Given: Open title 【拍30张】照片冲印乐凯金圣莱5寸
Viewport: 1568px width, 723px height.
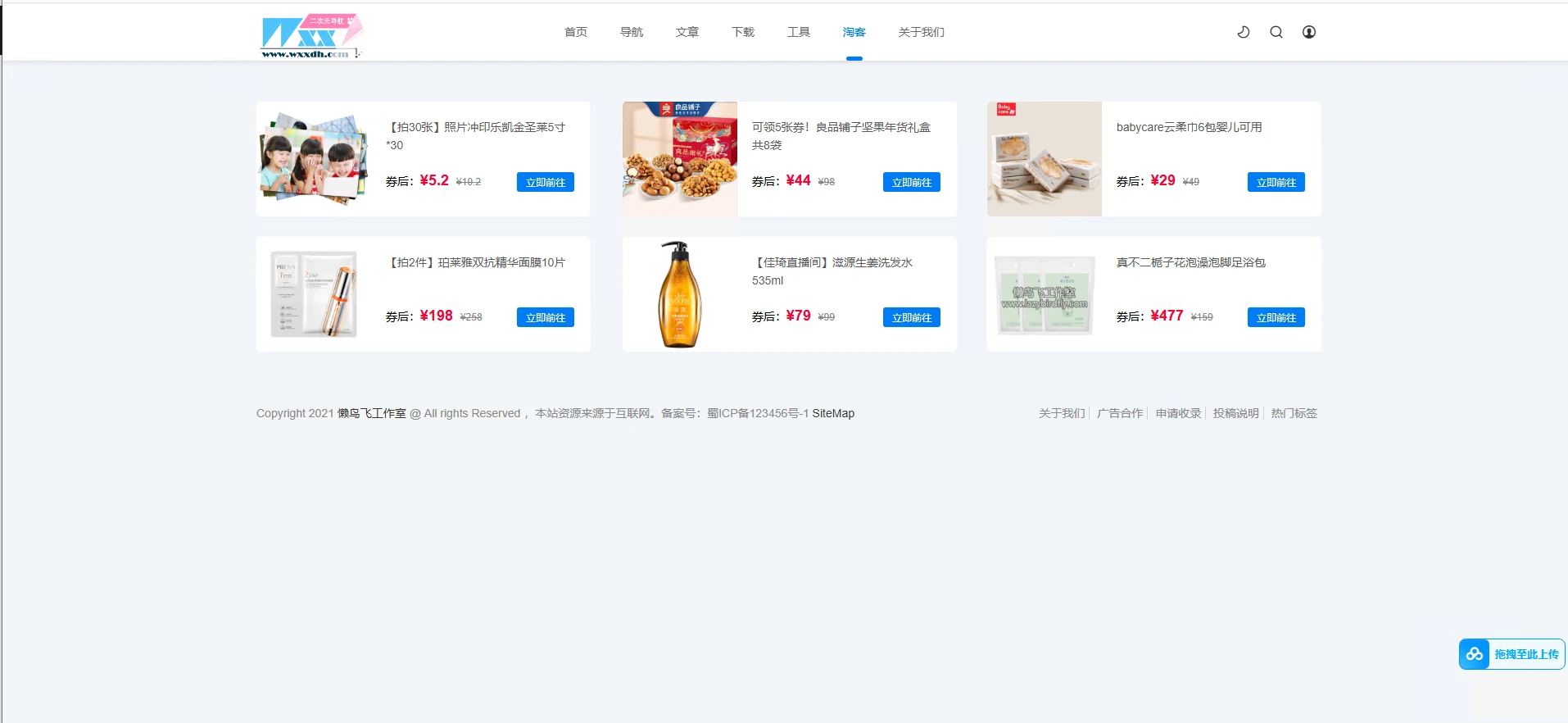Looking at the screenshot, I should click(476, 136).
